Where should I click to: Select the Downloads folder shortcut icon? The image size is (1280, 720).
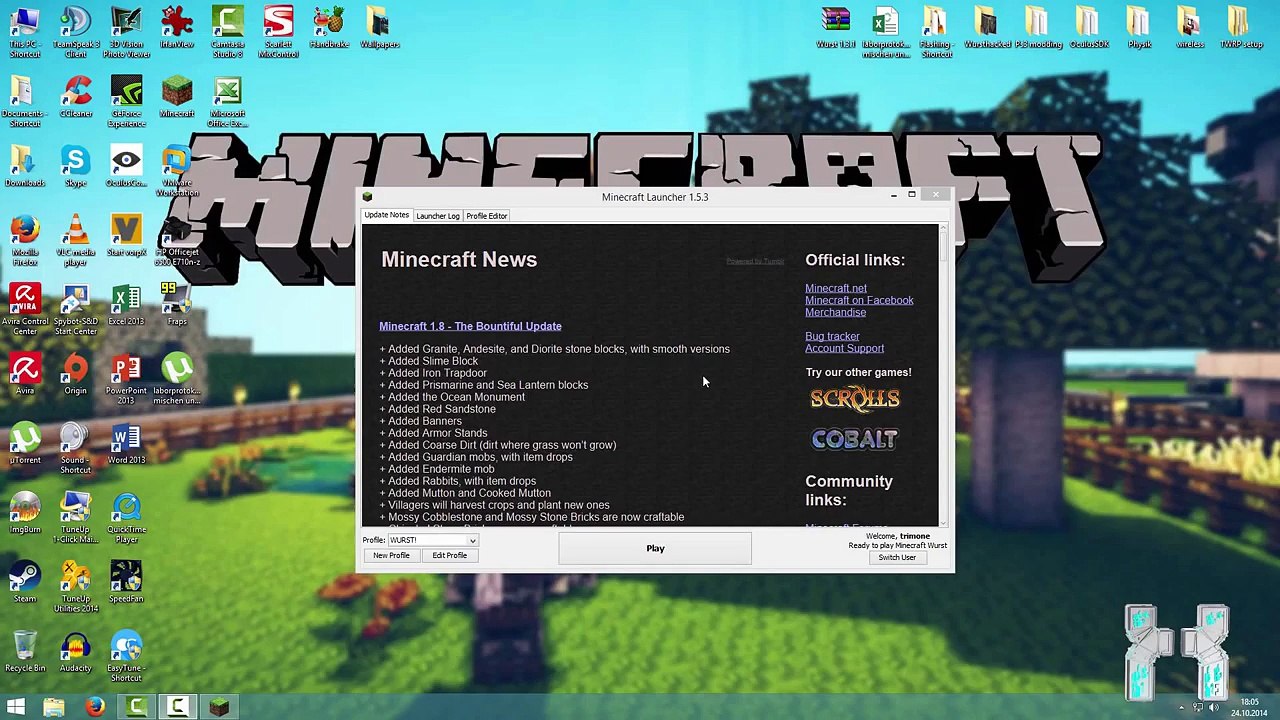(x=25, y=167)
